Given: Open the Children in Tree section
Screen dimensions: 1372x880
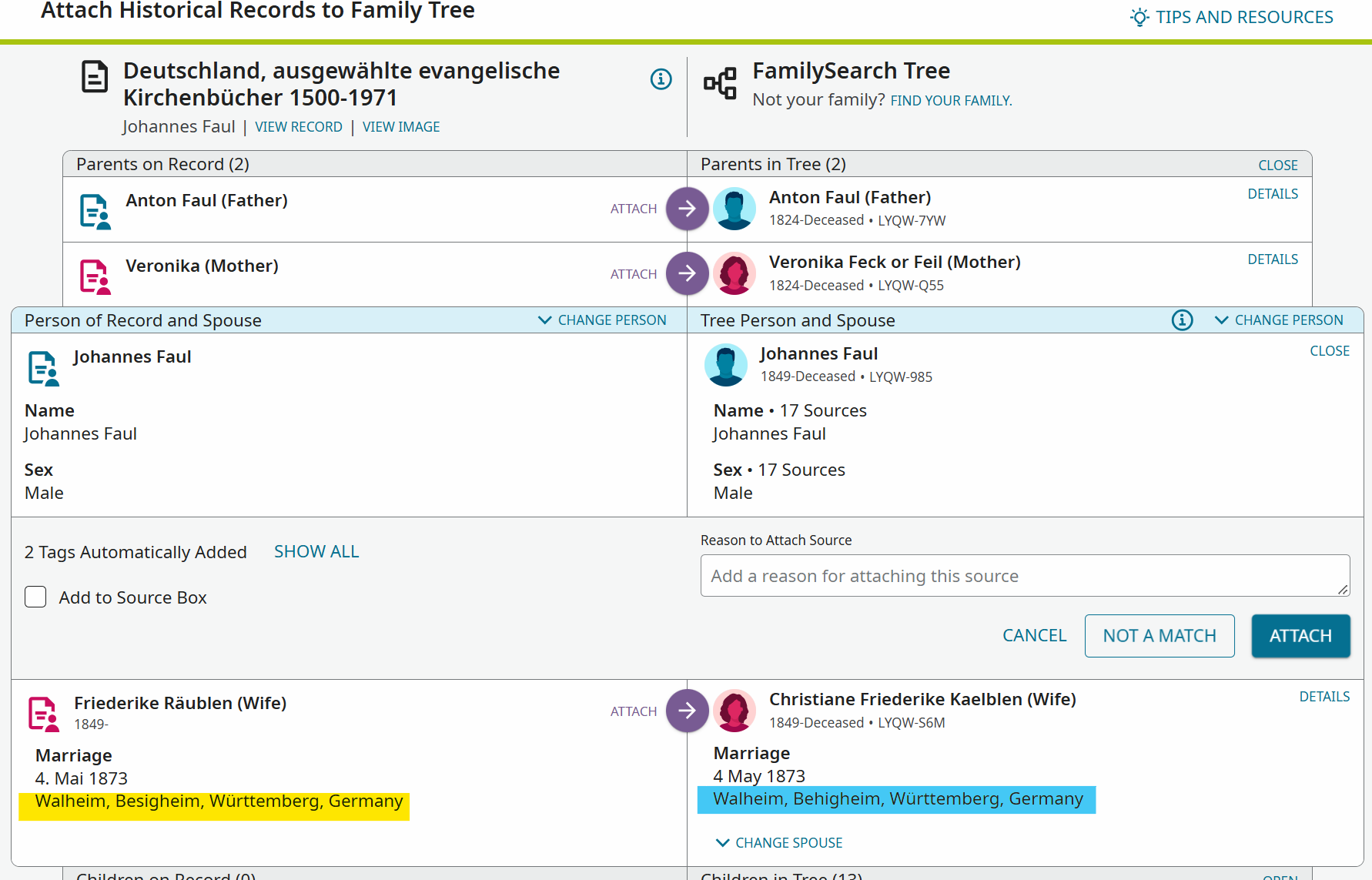Looking at the screenshot, I should [1280, 876].
